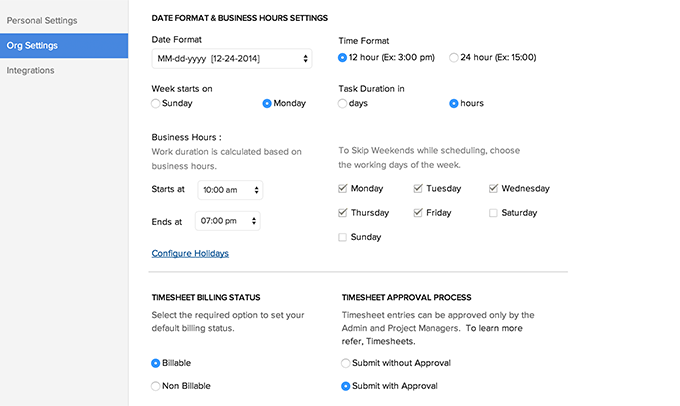680x406 pixels.
Task: Select Non Billable billing status
Action: pyautogui.click(x=156, y=386)
